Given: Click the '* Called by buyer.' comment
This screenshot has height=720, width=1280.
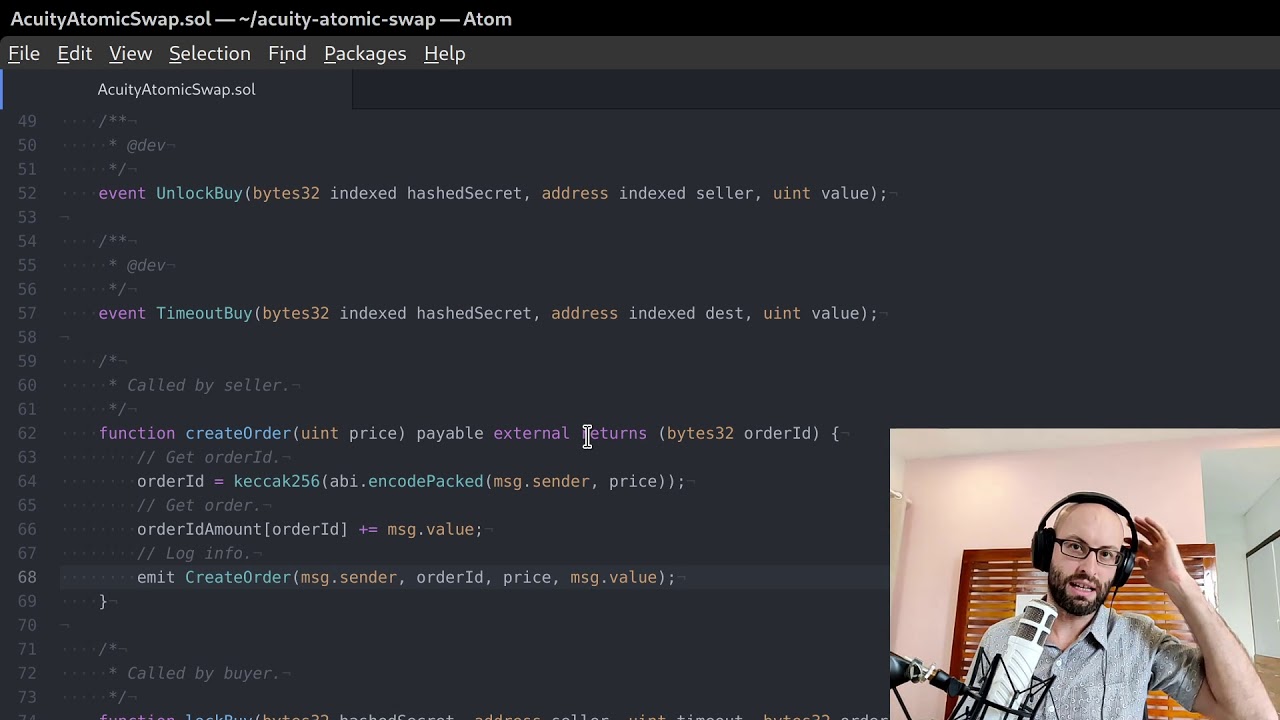Looking at the screenshot, I should [193, 673].
